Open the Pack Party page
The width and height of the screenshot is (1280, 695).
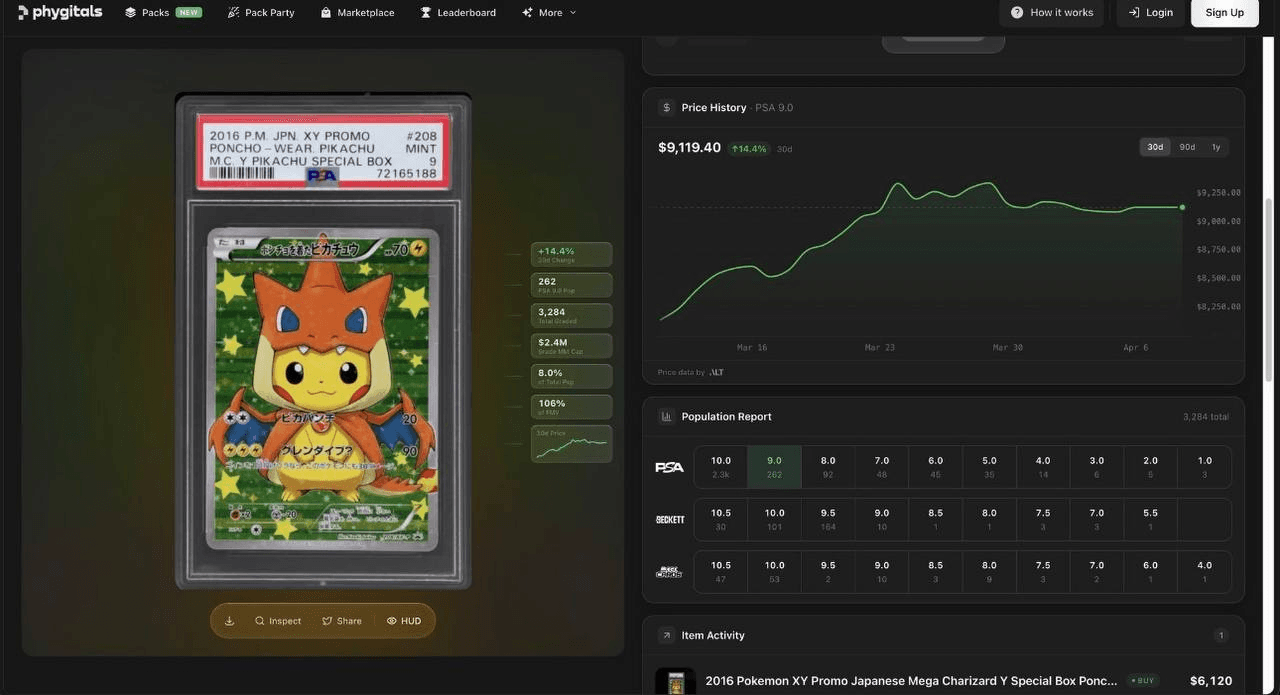click(x=261, y=13)
